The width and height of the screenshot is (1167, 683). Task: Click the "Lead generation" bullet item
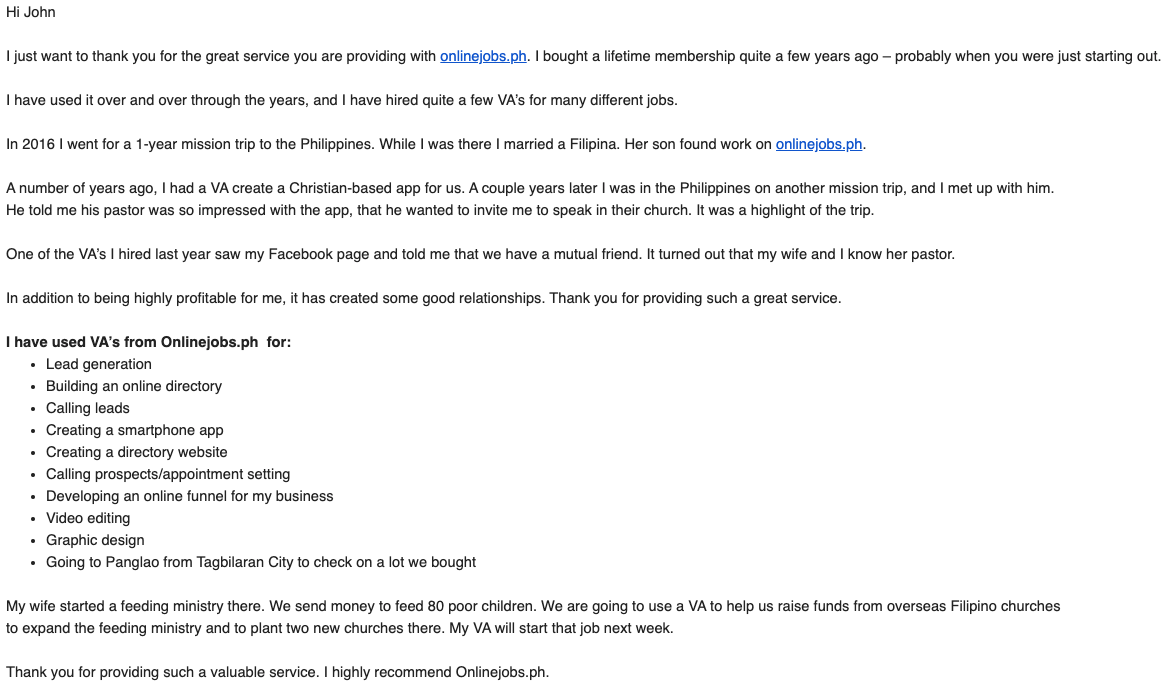coord(99,364)
